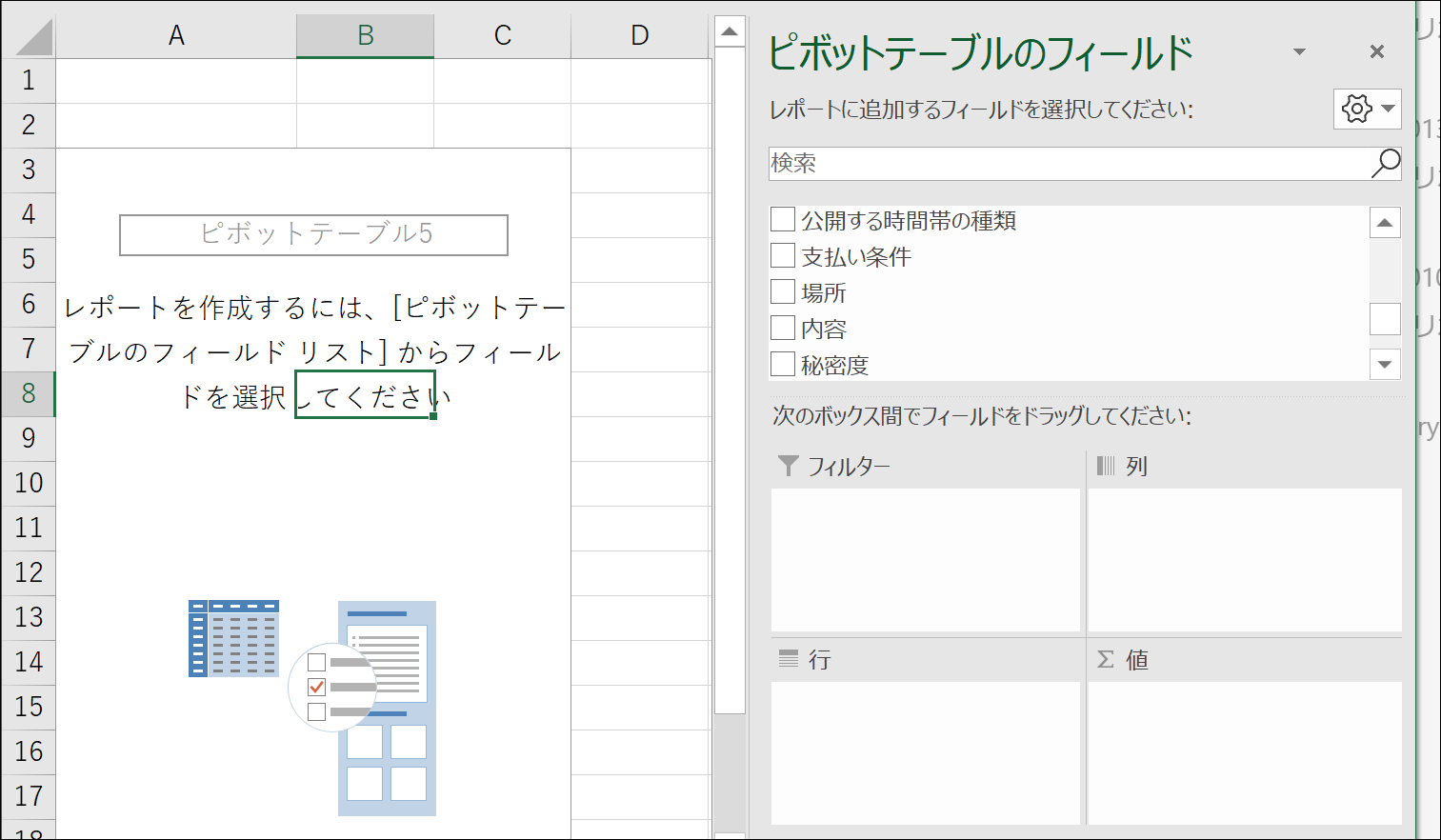1441x840 pixels.
Task: Click the ピボットテーブルのフィールド pane title
Action: [980, 52]
